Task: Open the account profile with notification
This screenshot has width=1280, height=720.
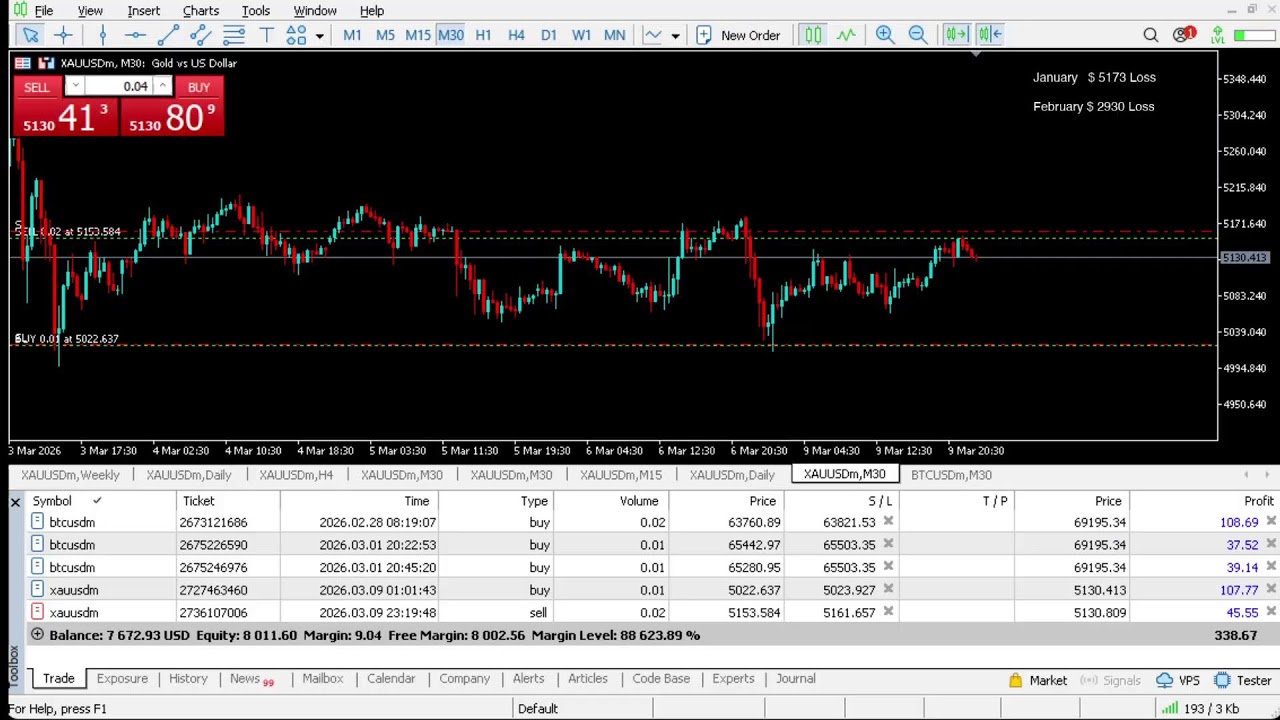Action: click(1184, 35)
